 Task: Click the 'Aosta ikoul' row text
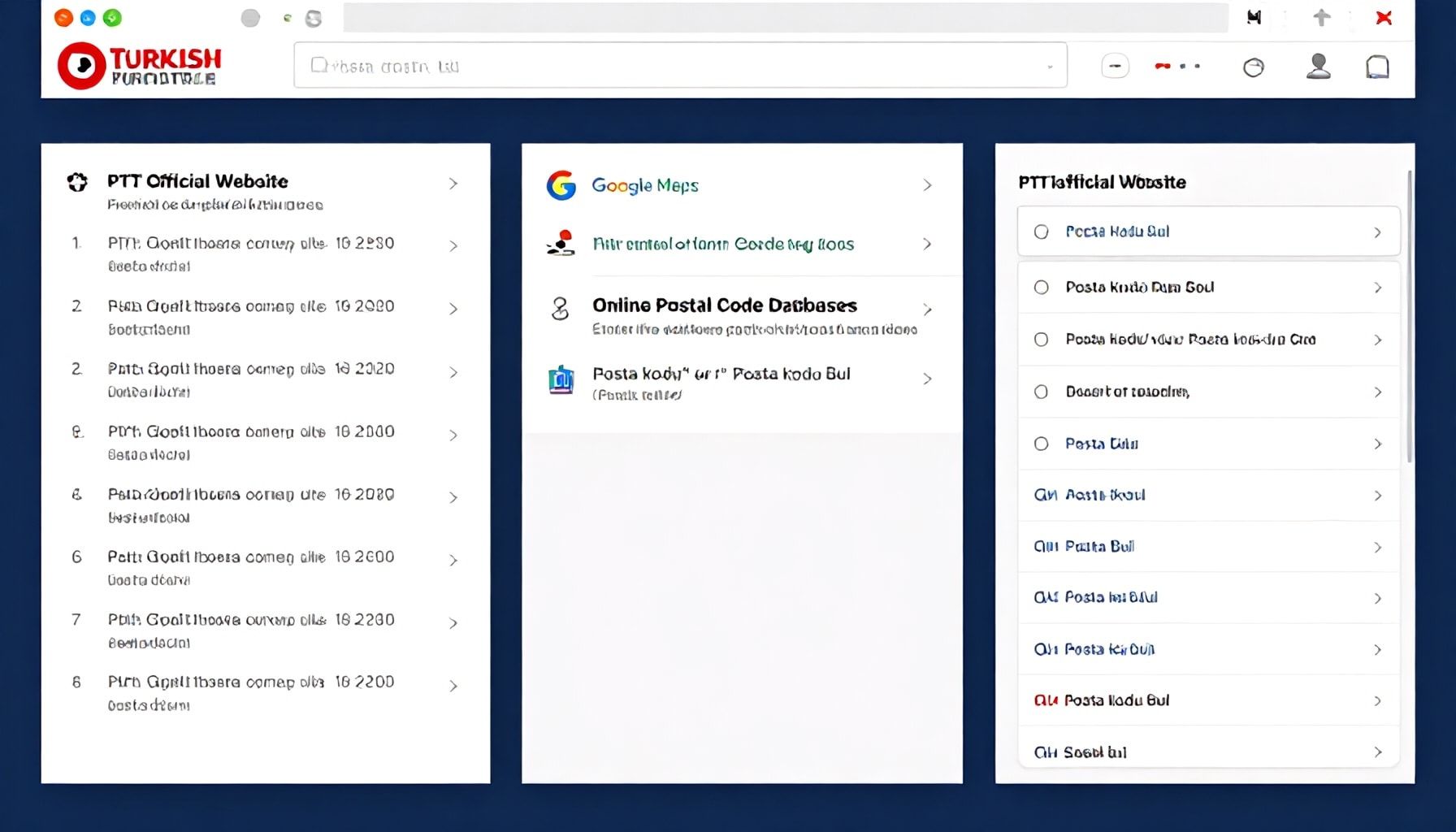pos(1105,495)
